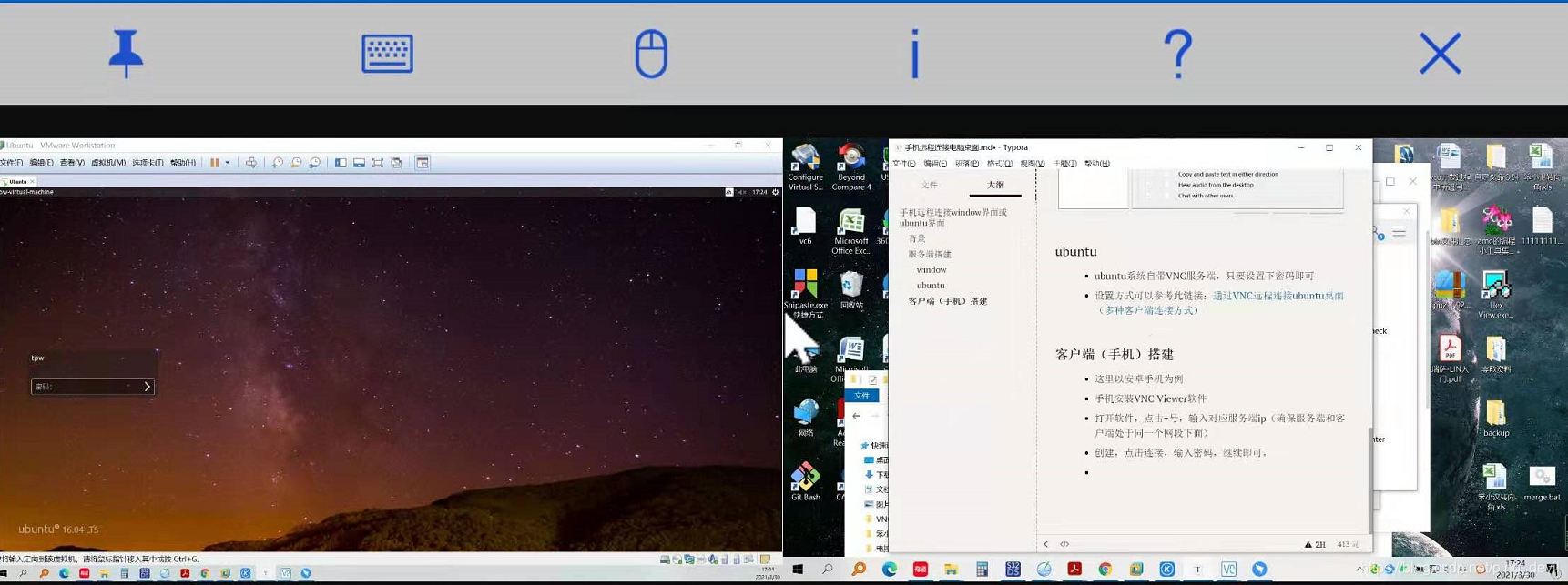Click the hamburger menu in background window
1568x585 pixels.
[x=1400, y=232]
